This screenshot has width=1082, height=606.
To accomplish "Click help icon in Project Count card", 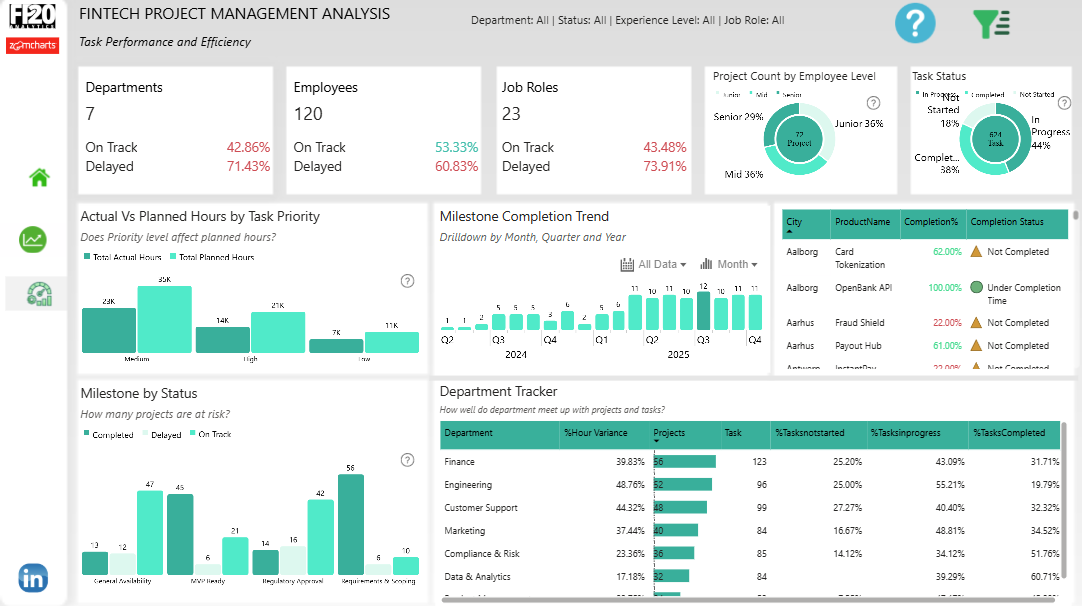I will [x=873, y=103].
